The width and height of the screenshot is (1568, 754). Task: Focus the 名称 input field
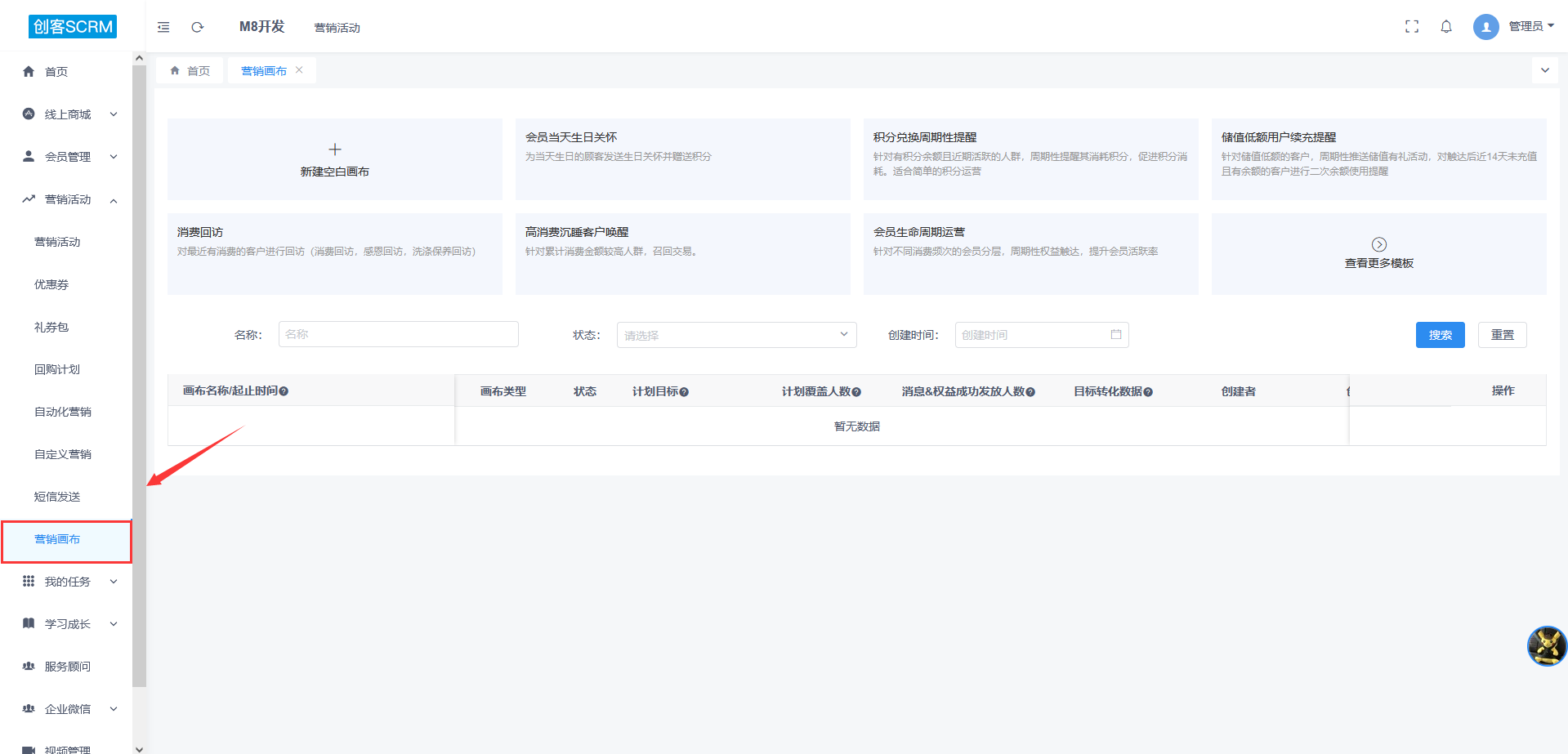399,334
